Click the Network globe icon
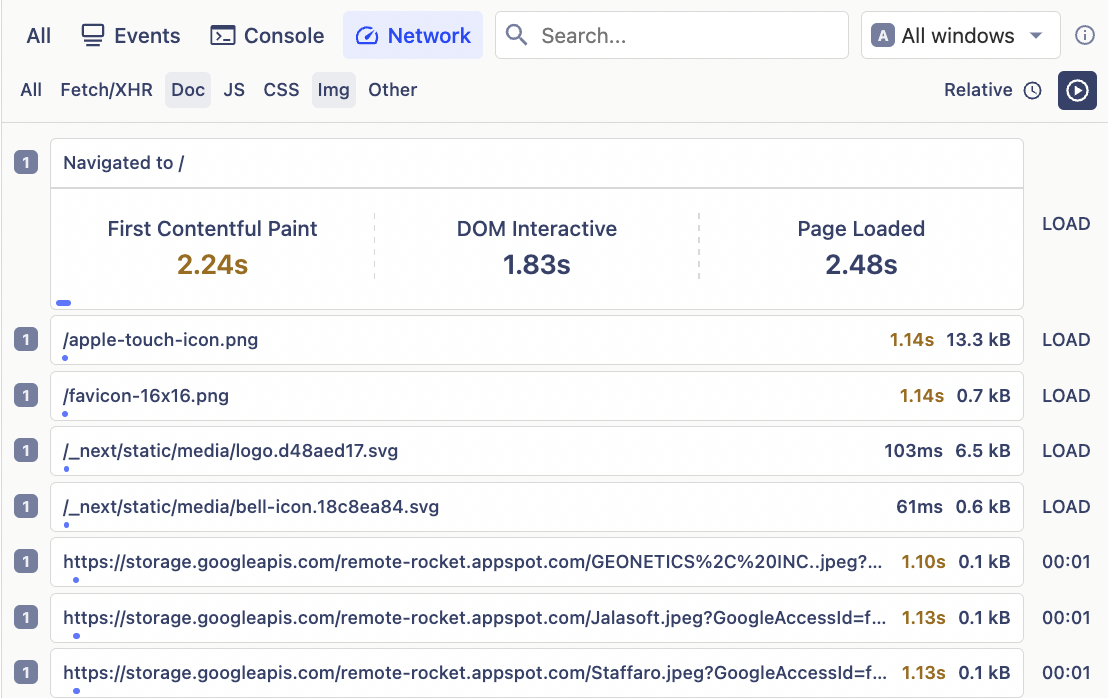 point(368,35)
